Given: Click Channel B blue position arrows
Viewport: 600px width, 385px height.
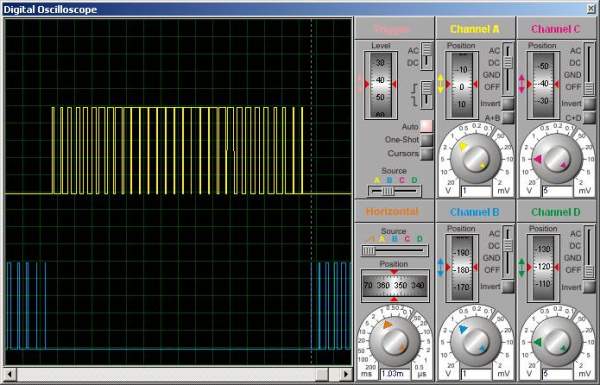Looking at the screenshot, I should [440, 268].
